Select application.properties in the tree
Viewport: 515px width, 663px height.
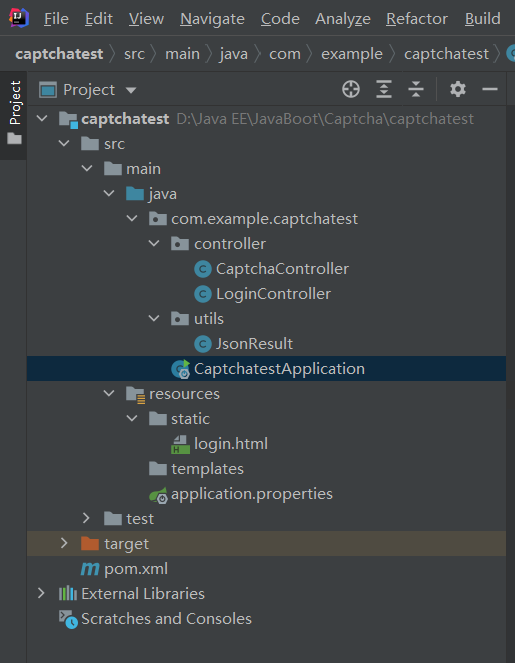pos(252,494)
